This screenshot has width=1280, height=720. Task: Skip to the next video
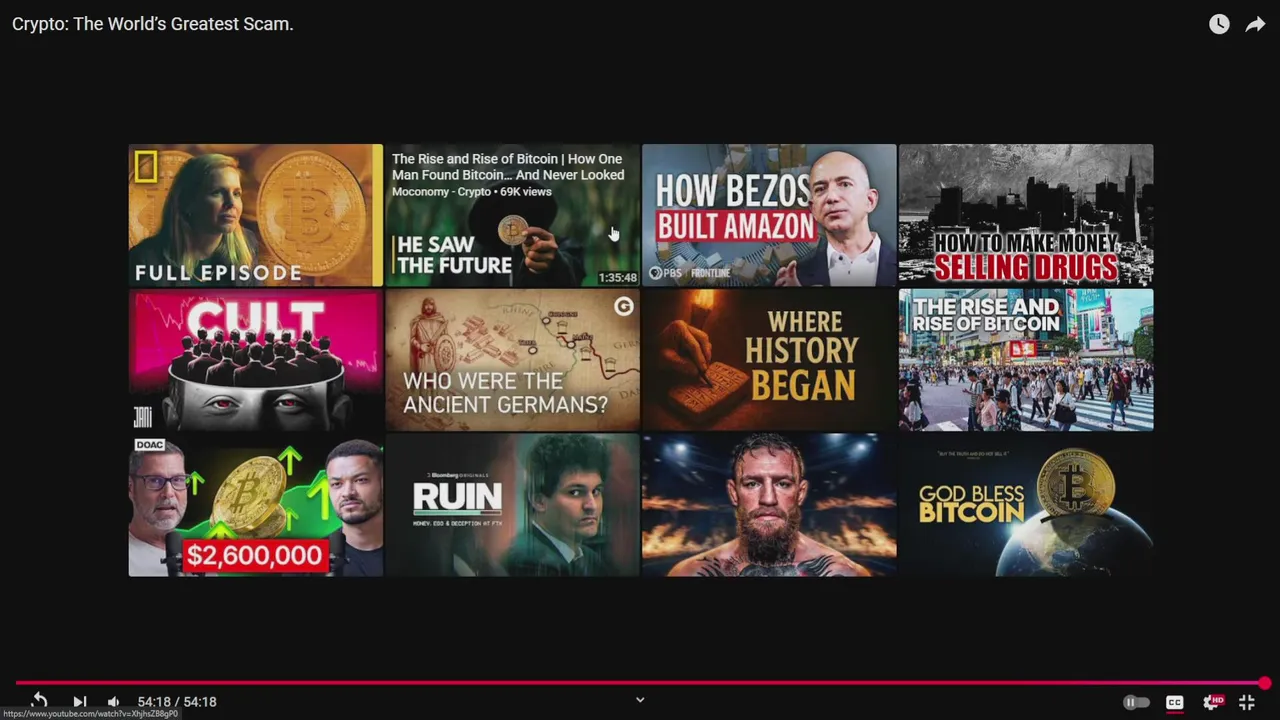(80, 702)
